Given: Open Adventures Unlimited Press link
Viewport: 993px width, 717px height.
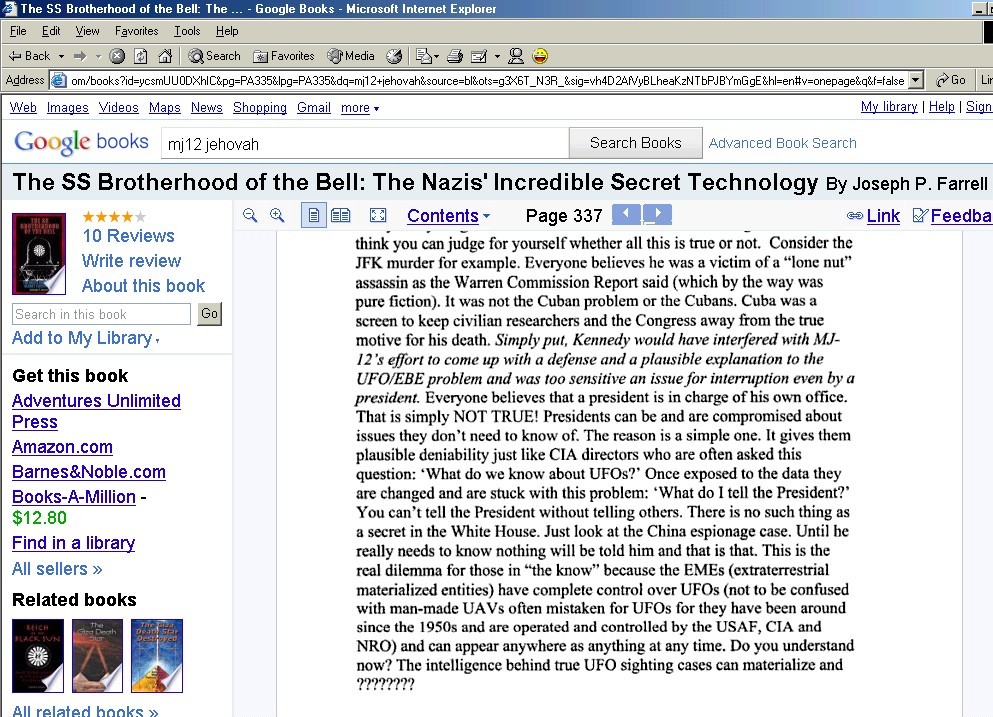Looking at the screenshot, I should (96, 411).
